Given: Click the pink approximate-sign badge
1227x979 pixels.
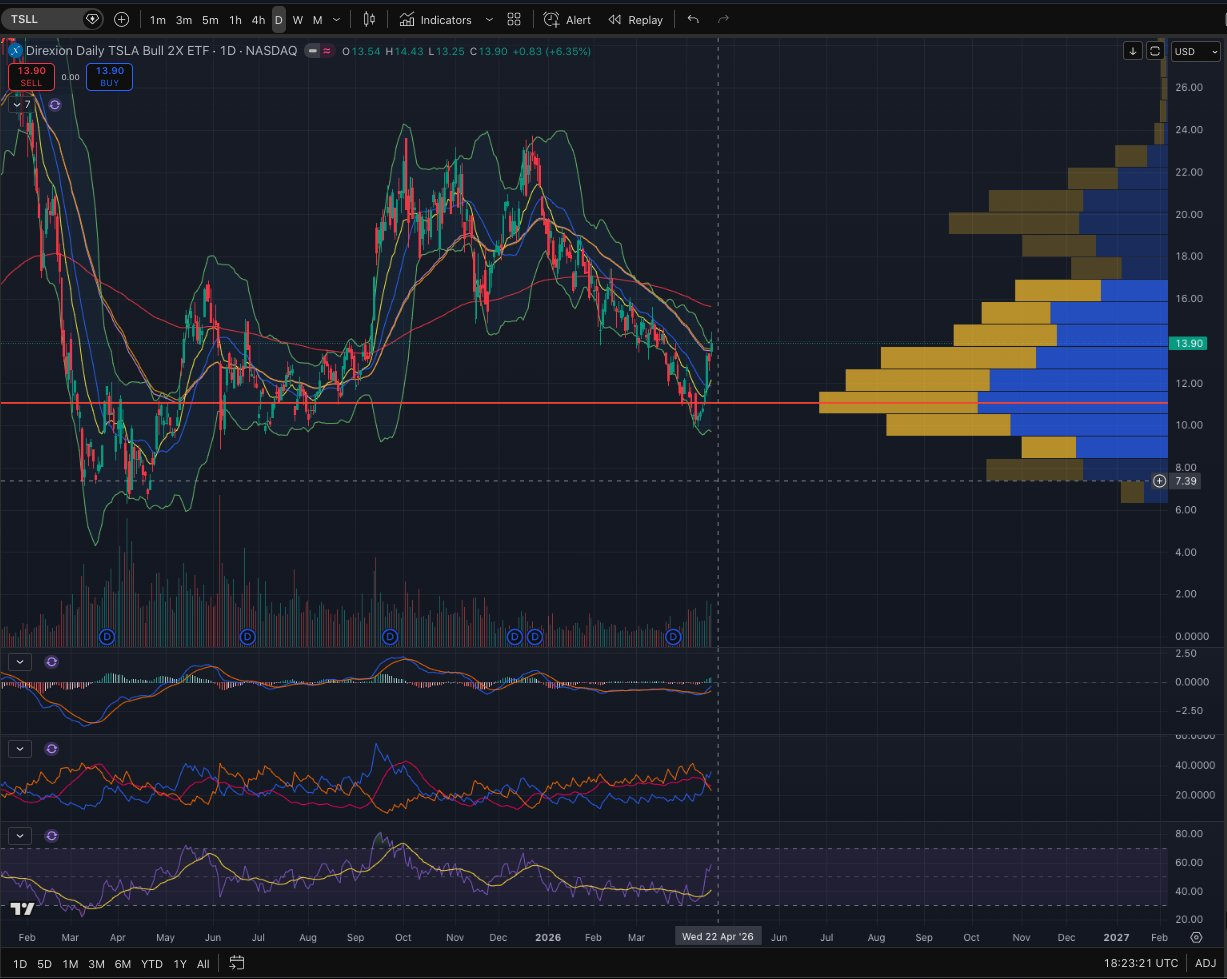Looking at the screenshot, I should [327, 50].
